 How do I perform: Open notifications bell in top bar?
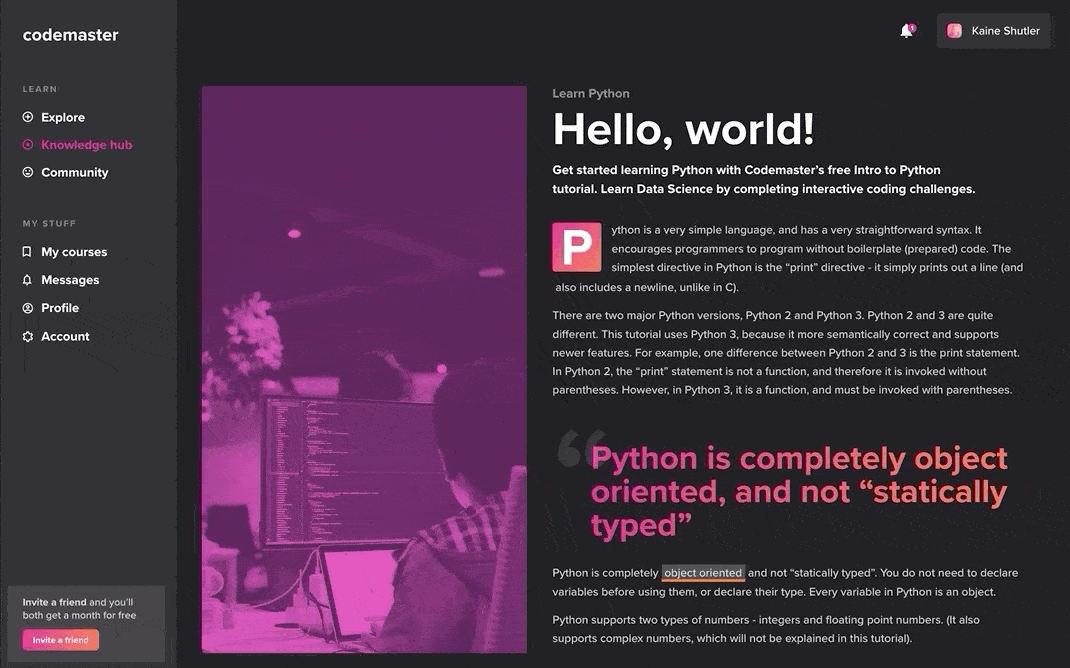tap(906, 31)
